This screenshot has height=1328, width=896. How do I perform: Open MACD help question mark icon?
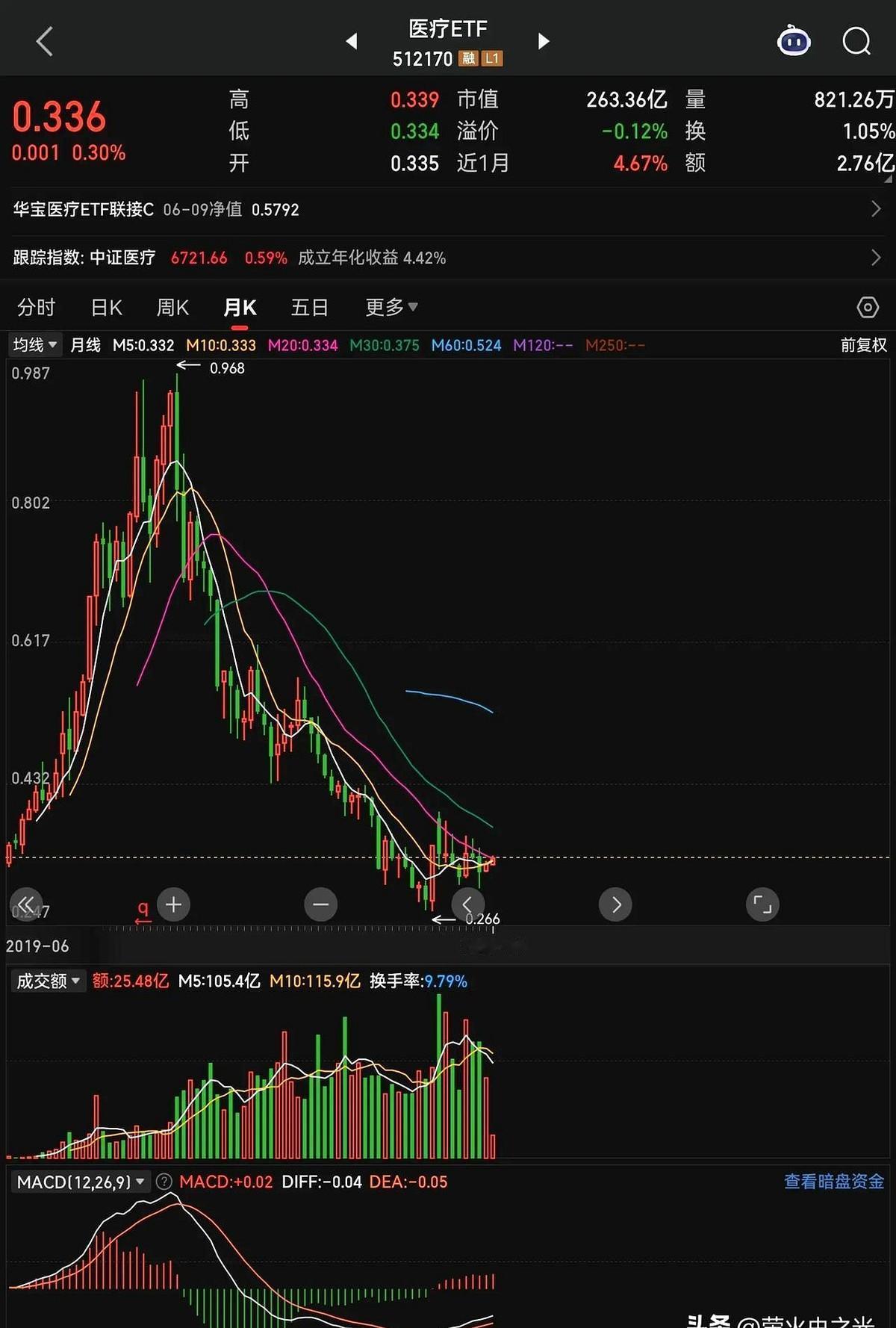(164, 1182)
